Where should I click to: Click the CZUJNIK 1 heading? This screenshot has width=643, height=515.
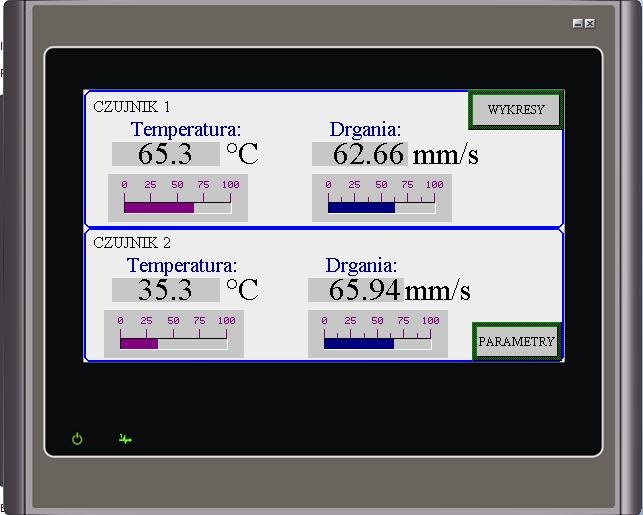pos(132,107)
